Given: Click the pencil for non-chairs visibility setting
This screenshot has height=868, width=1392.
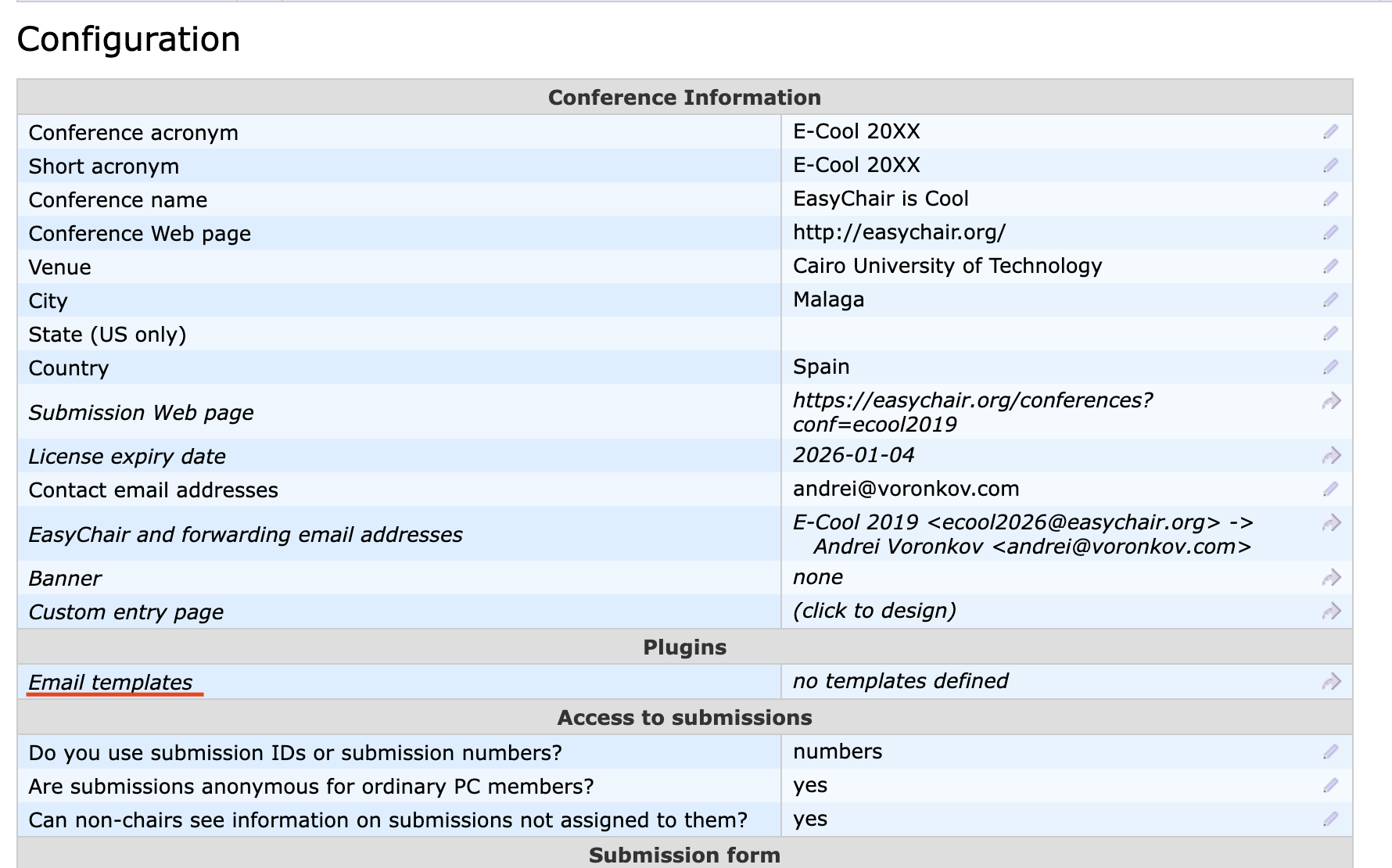Looking at the screenshot, I should tap(1330, 820).
